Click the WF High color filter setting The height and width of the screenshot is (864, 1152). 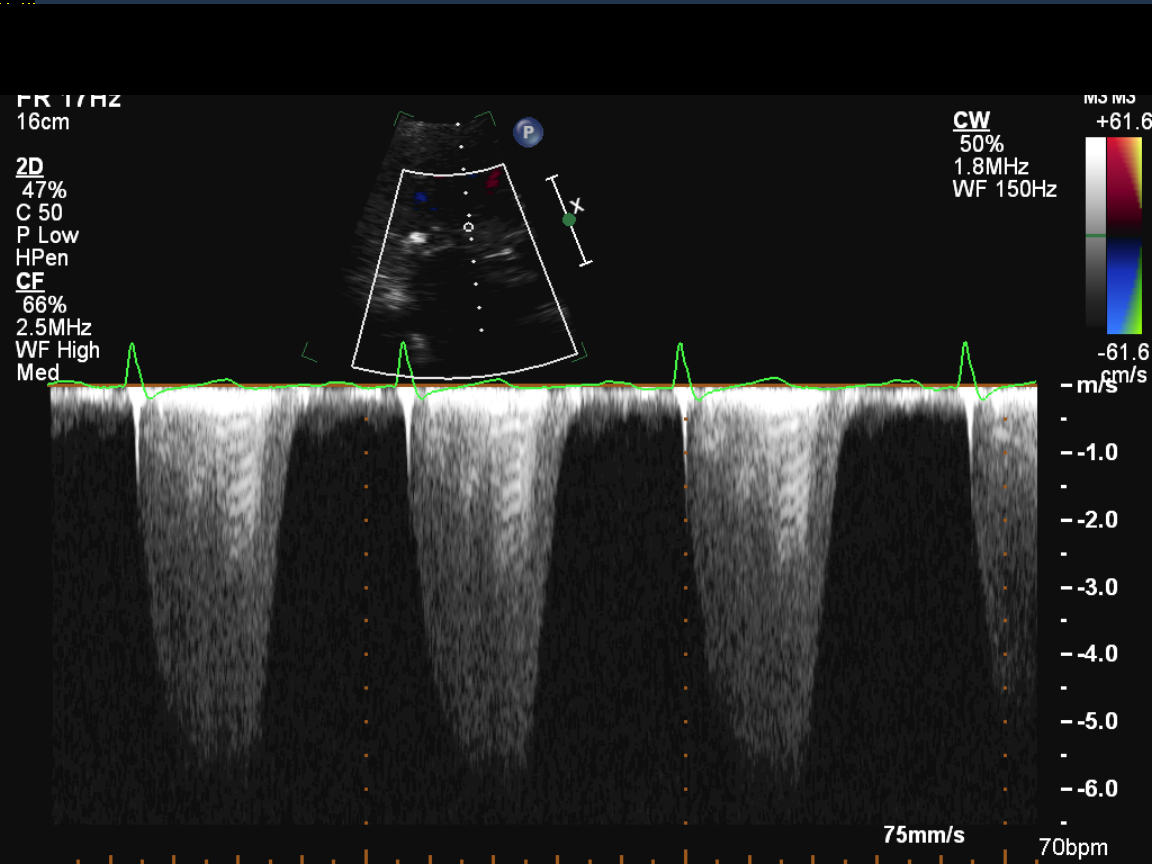(x=58, y=350)
